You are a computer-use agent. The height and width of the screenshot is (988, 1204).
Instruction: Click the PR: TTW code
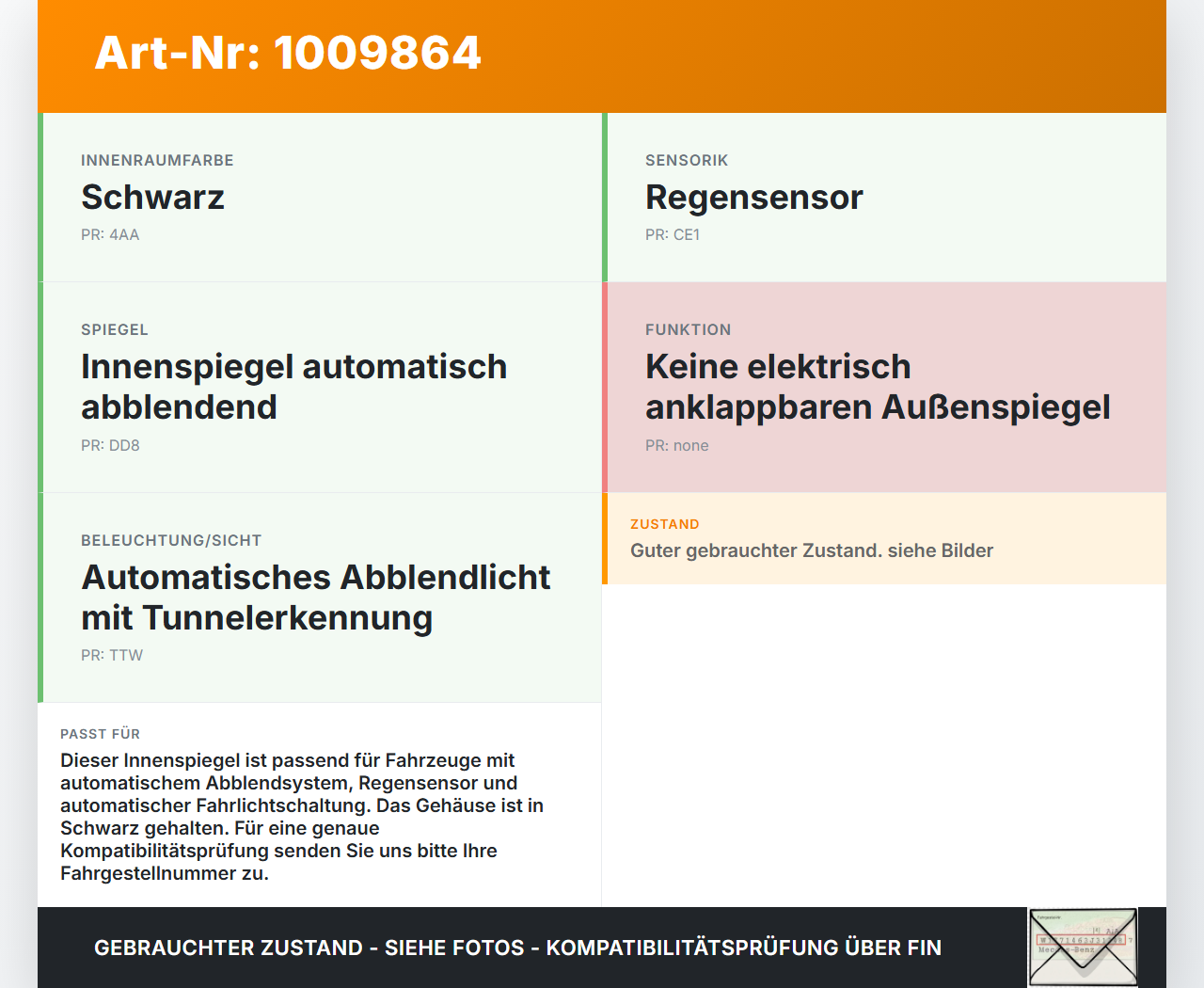tap(112, 655)
